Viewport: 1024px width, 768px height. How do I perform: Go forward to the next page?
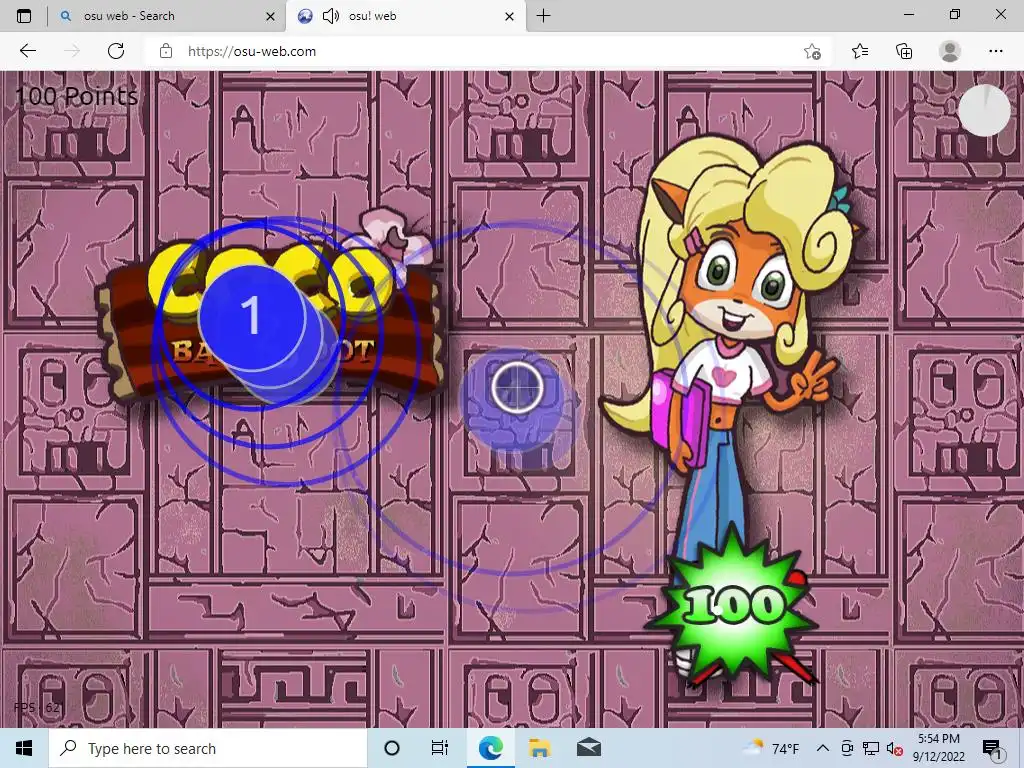72,51
